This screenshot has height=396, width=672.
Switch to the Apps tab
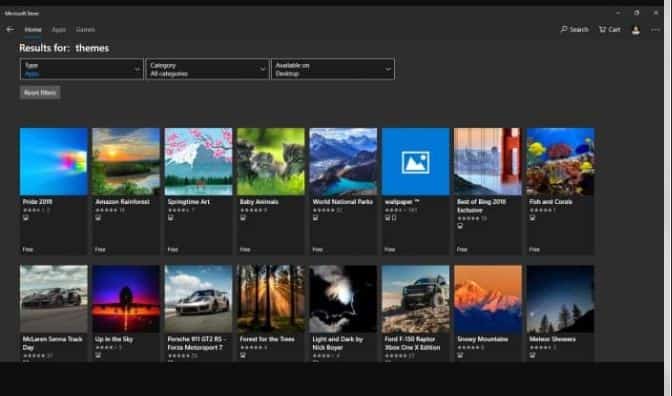(x=59, y=30)
